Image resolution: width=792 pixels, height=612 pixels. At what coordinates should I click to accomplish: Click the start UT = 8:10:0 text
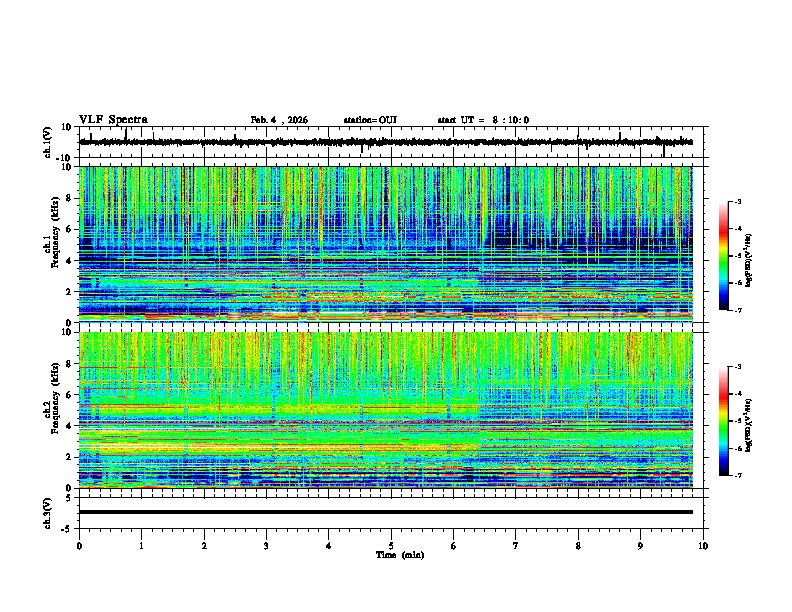(483, 120)
